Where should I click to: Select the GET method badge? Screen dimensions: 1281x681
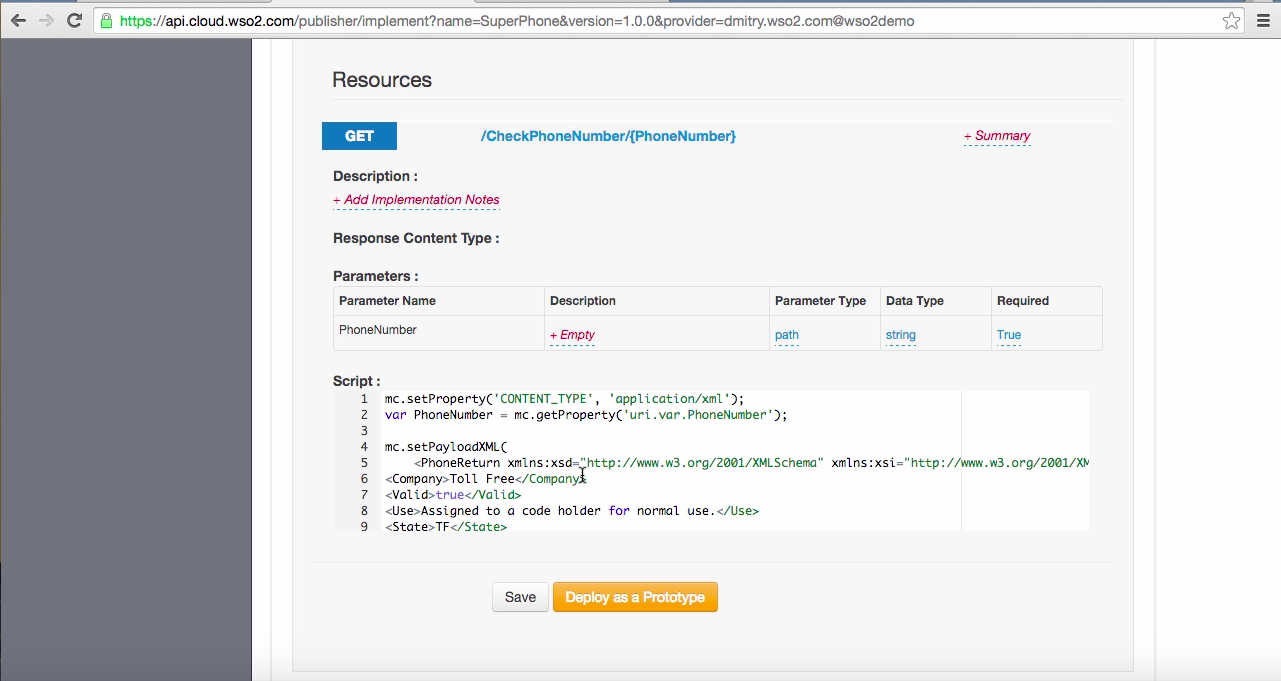point(359,135)
